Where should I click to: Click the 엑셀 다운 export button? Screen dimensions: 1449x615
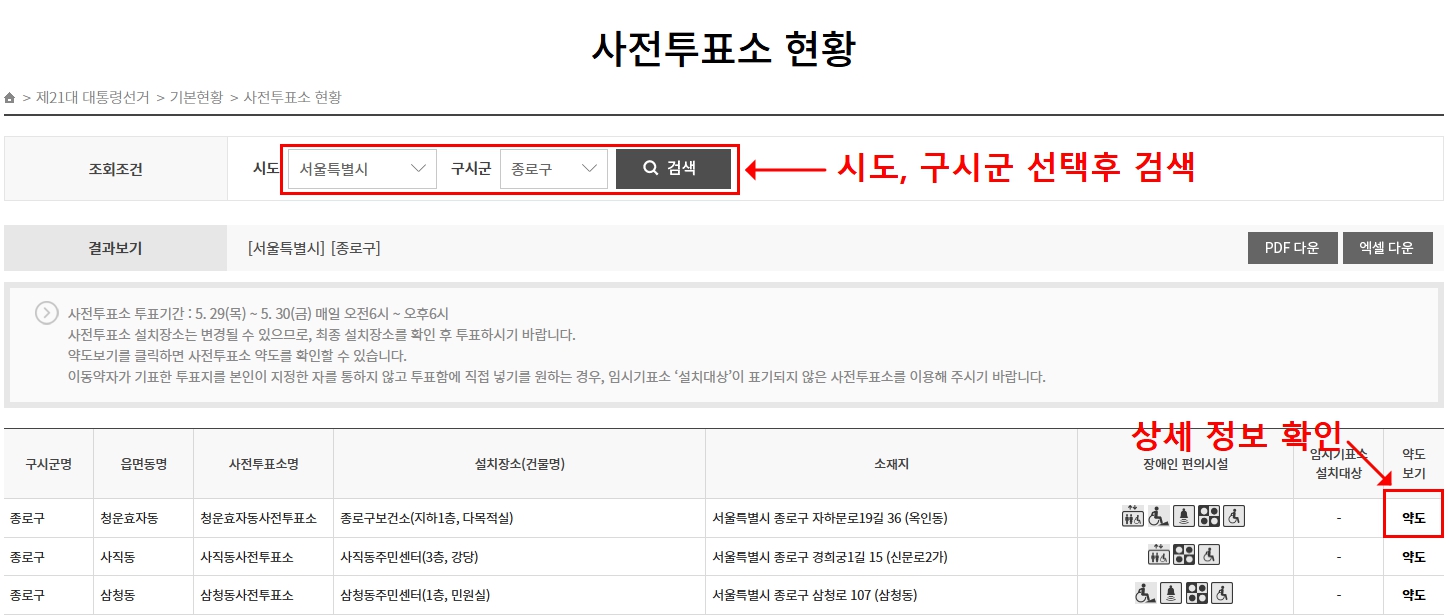pos(1388,247)
